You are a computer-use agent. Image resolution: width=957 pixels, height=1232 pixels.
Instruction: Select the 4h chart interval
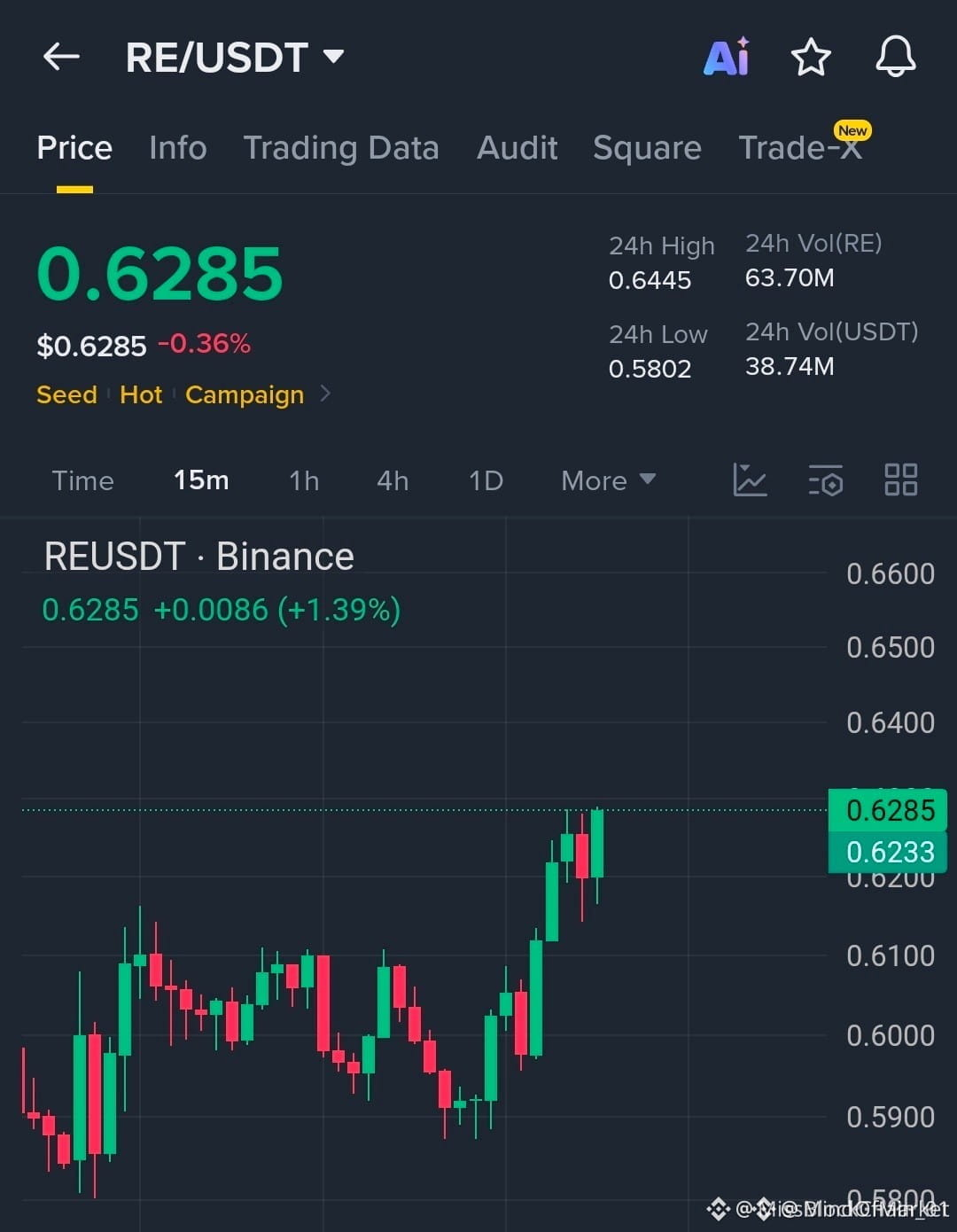click(393, 480)
